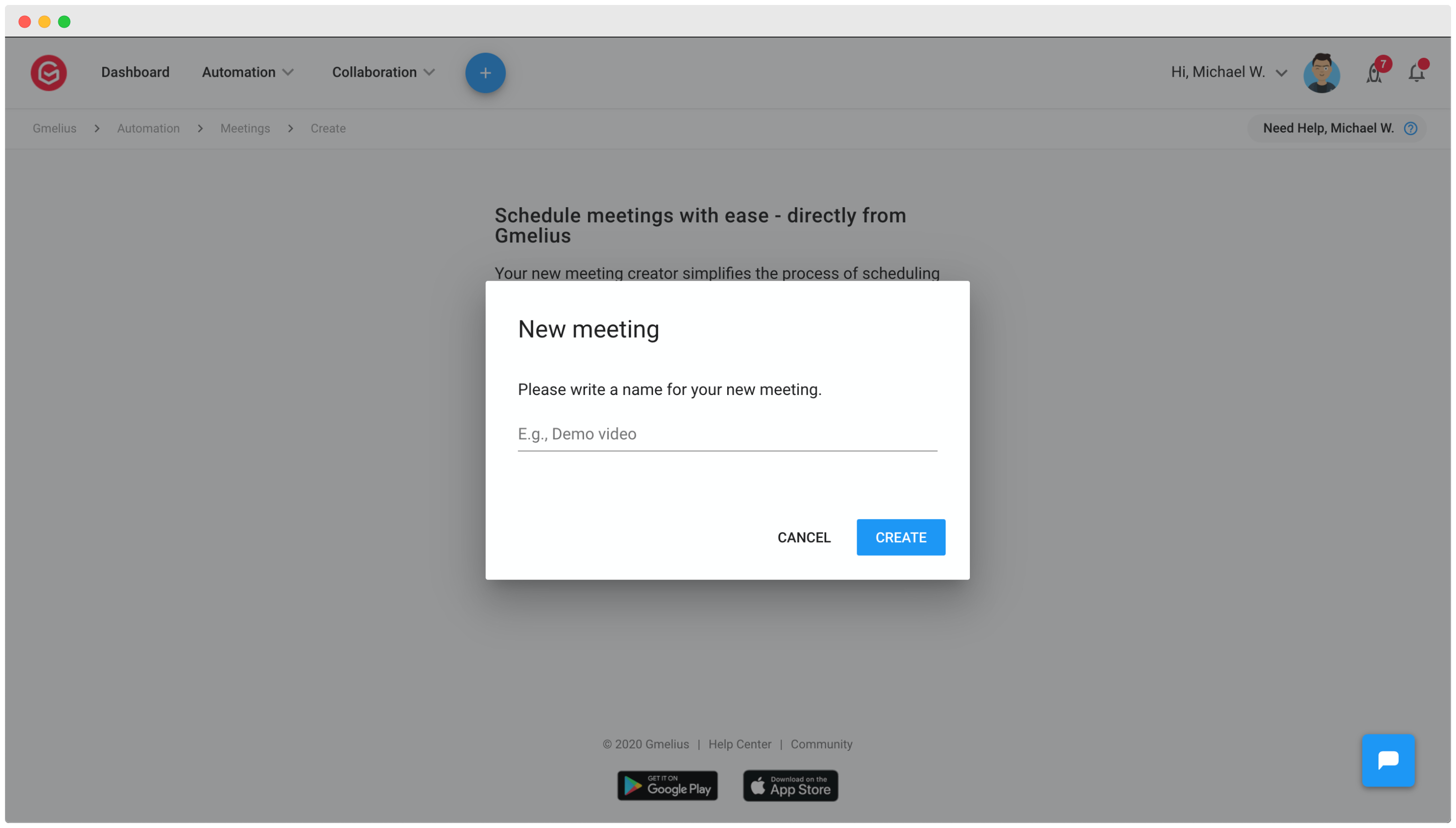1456x828 pixels.
Task: Open the Help Center footer link
Action: pyautogui.click(x=740, y=744)
